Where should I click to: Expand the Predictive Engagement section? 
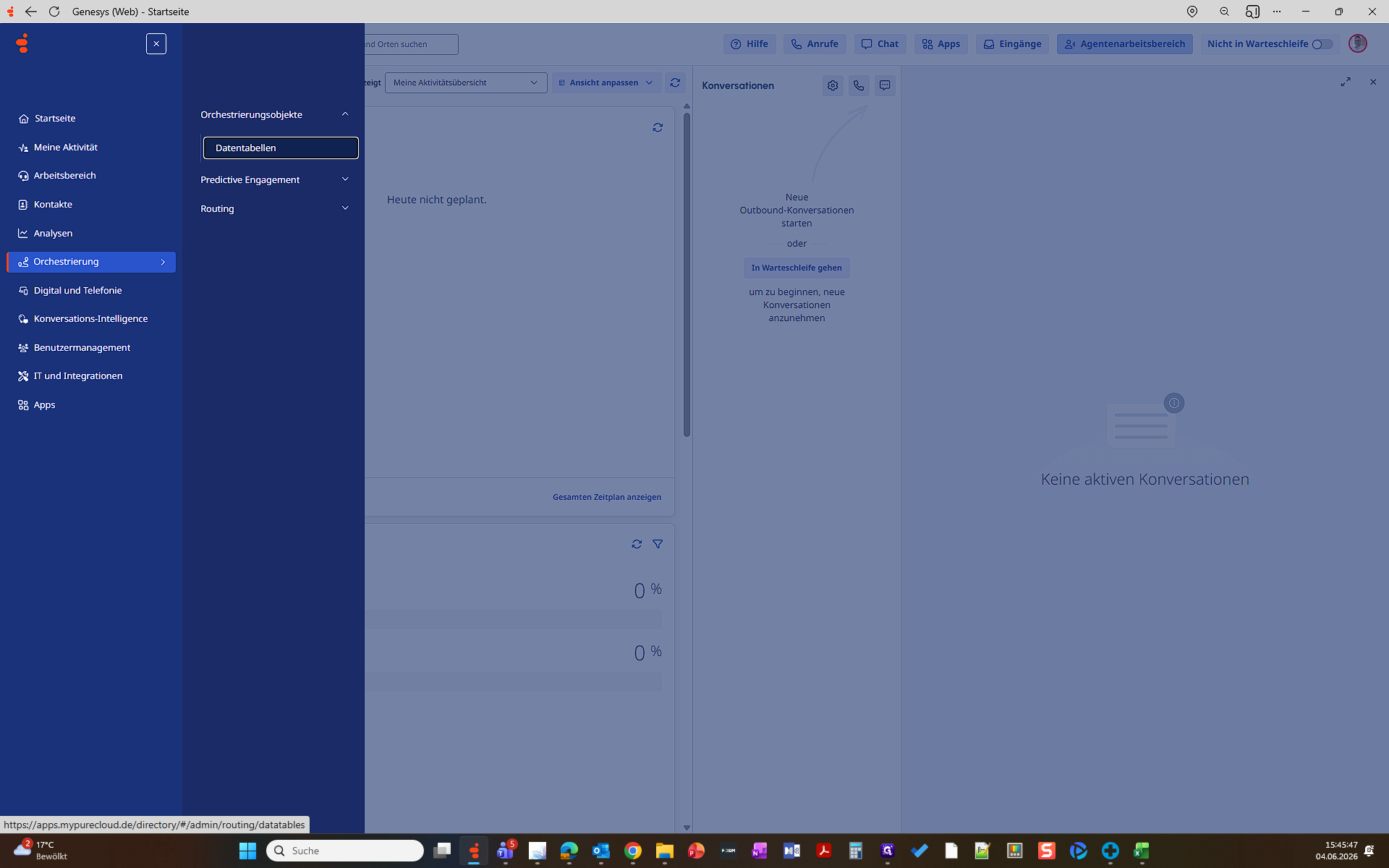point(275,179)
